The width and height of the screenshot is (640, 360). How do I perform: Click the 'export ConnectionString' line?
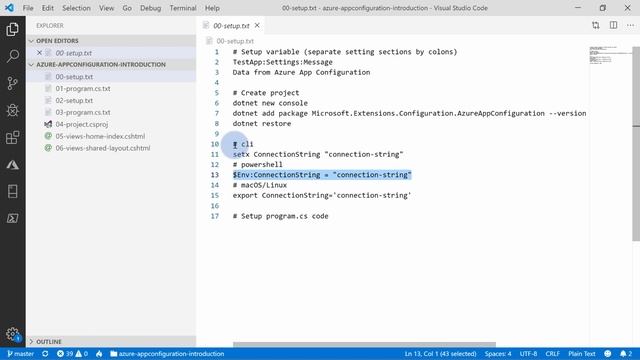coord(322,196)
